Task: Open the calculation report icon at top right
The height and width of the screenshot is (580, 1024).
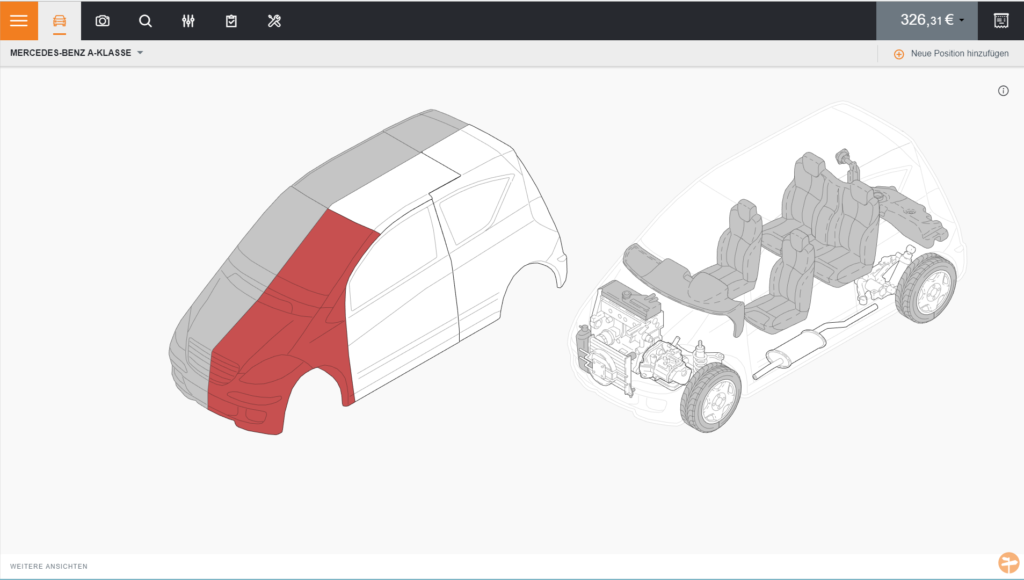Action: coord(1001,20)
